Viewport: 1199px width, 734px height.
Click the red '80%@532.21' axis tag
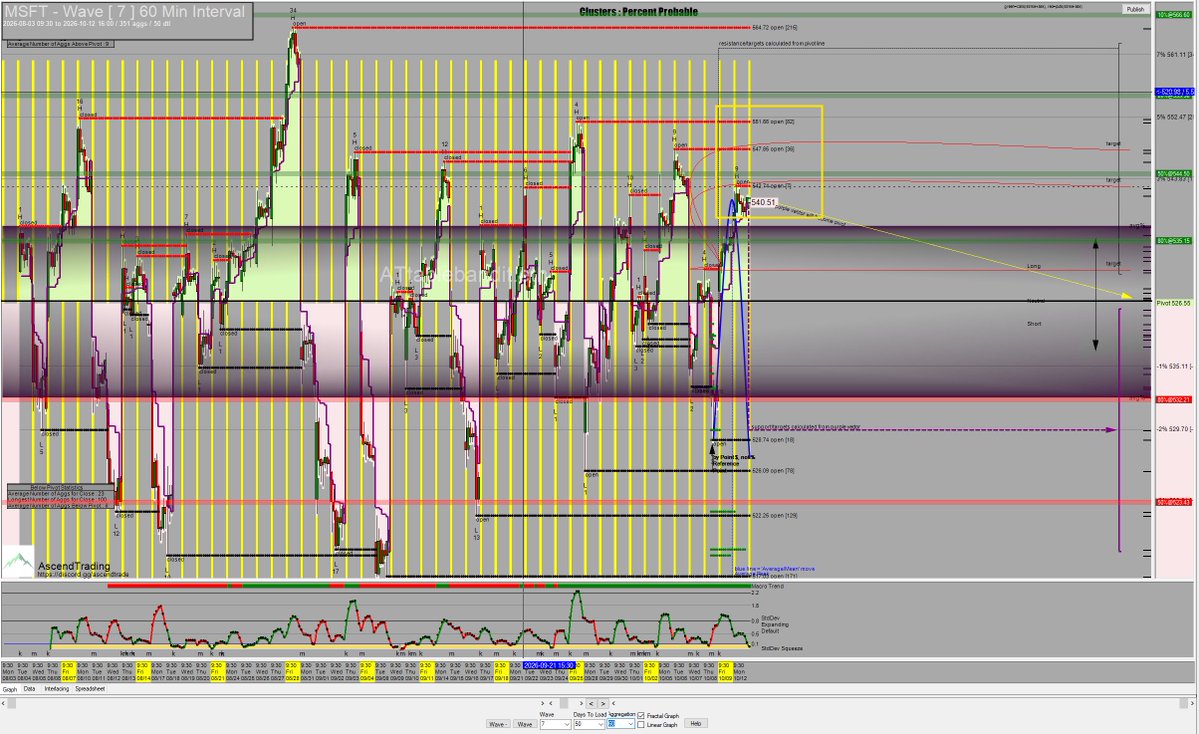tap(1174, 400)
